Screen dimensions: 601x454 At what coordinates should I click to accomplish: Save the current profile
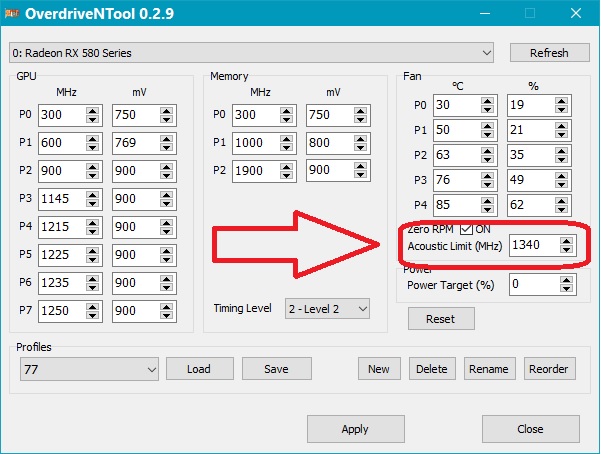coord(277,369)
